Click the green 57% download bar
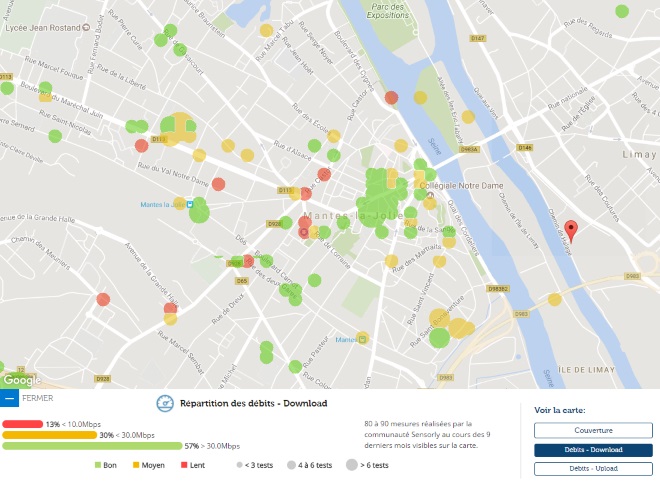 tap(90, 446)
